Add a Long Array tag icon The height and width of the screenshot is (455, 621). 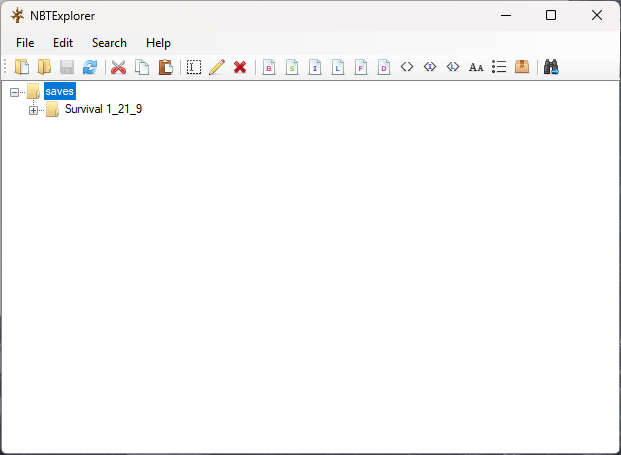pos(453,67)
